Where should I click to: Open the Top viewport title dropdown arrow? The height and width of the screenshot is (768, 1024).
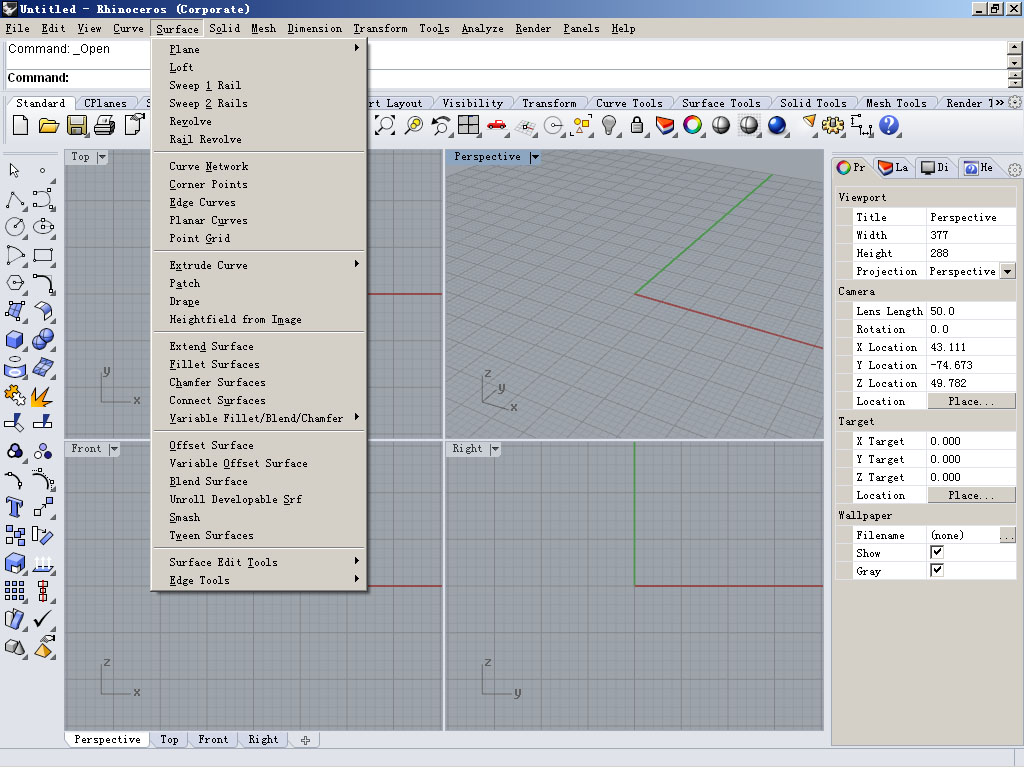click(x=102, y=157)
